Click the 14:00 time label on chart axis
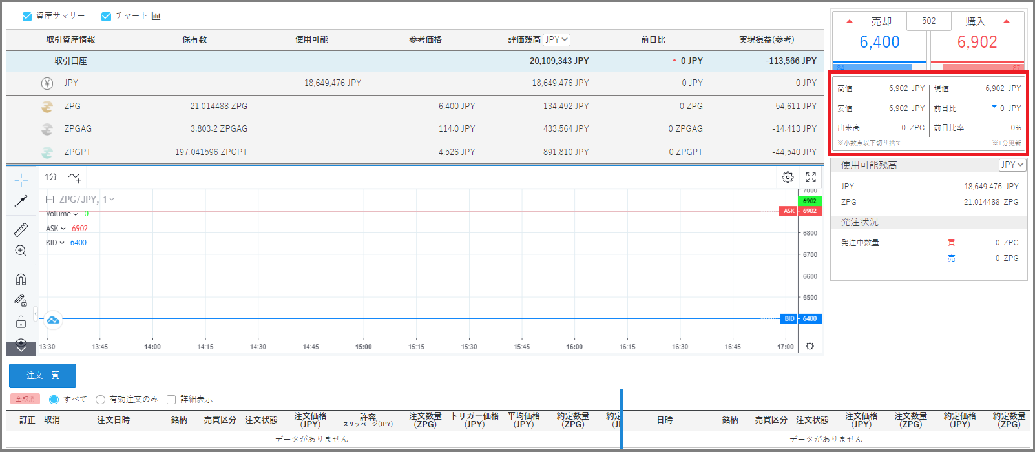The width and height of the screenshot is (1035, 452). pyautogui.click(x=152, y=346)
